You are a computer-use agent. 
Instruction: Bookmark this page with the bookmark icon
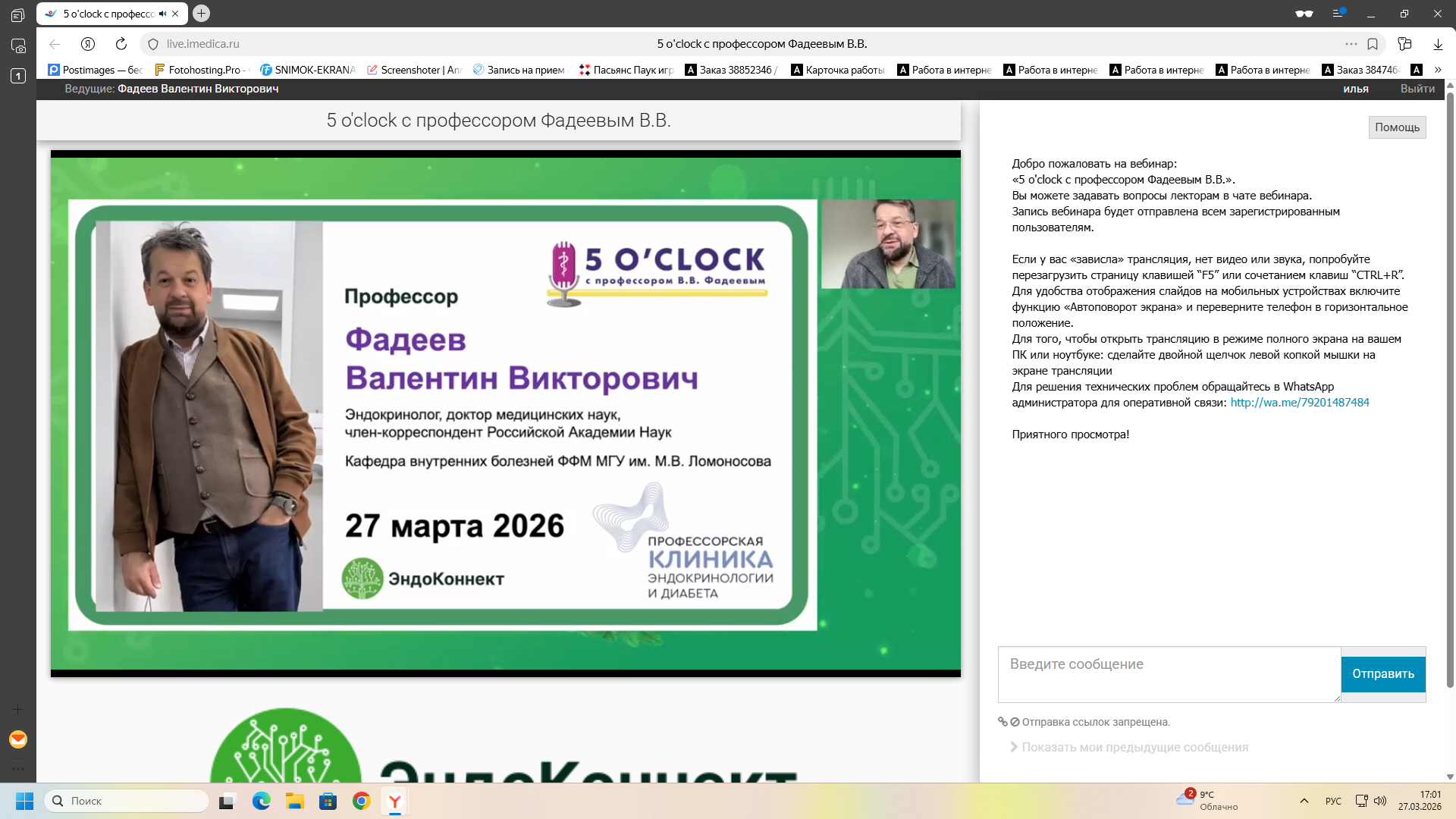click(x=1373, y=44)
